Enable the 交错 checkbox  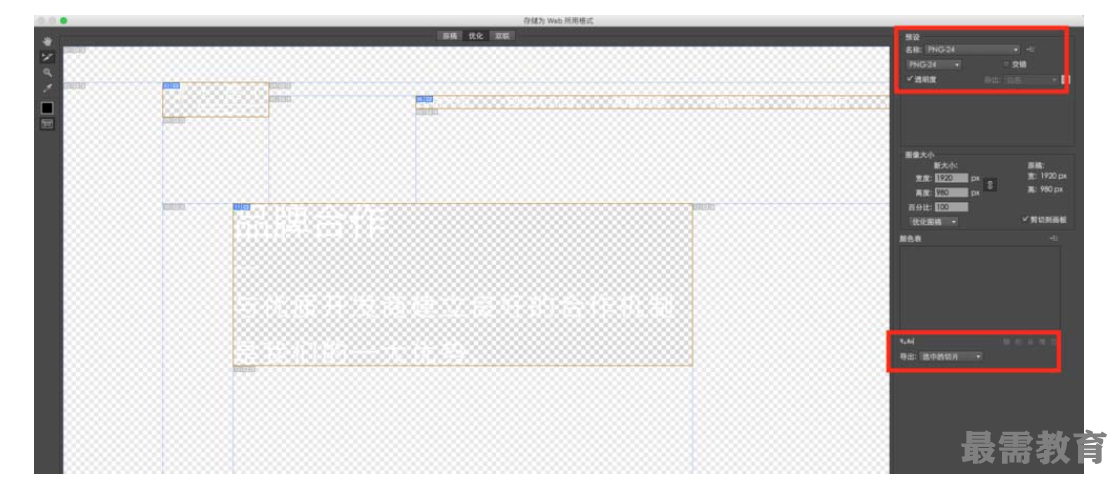click(x=1007, y=65)
